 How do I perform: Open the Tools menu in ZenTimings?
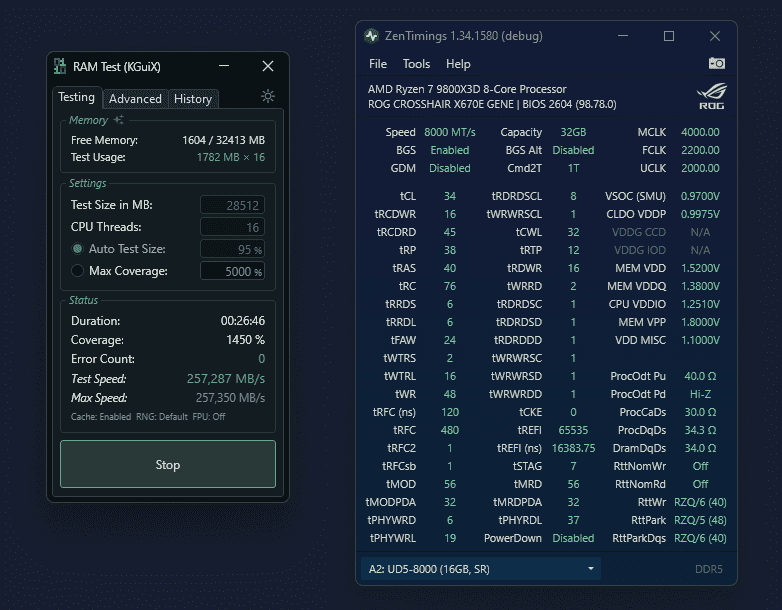(x=416, y=64)
